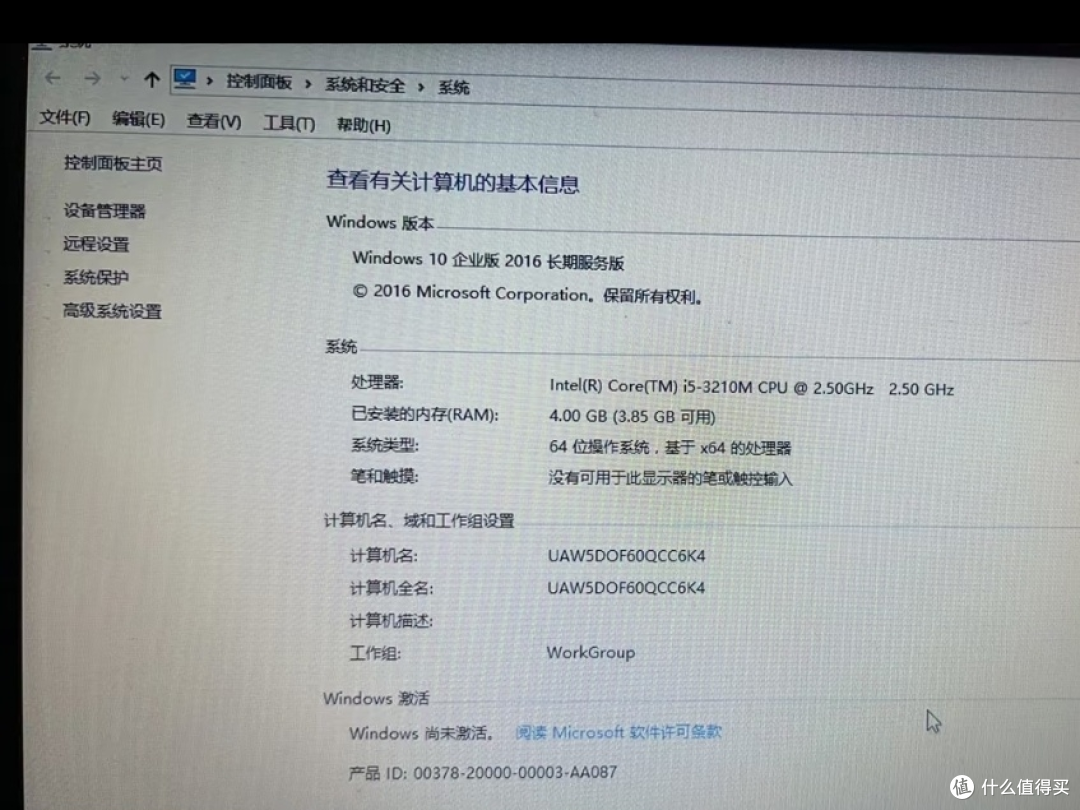The width and height of the screenshot is (1080, 810).
Task: Select 系统和安全 in the breadcrumb path
Action: click(364, 85)
